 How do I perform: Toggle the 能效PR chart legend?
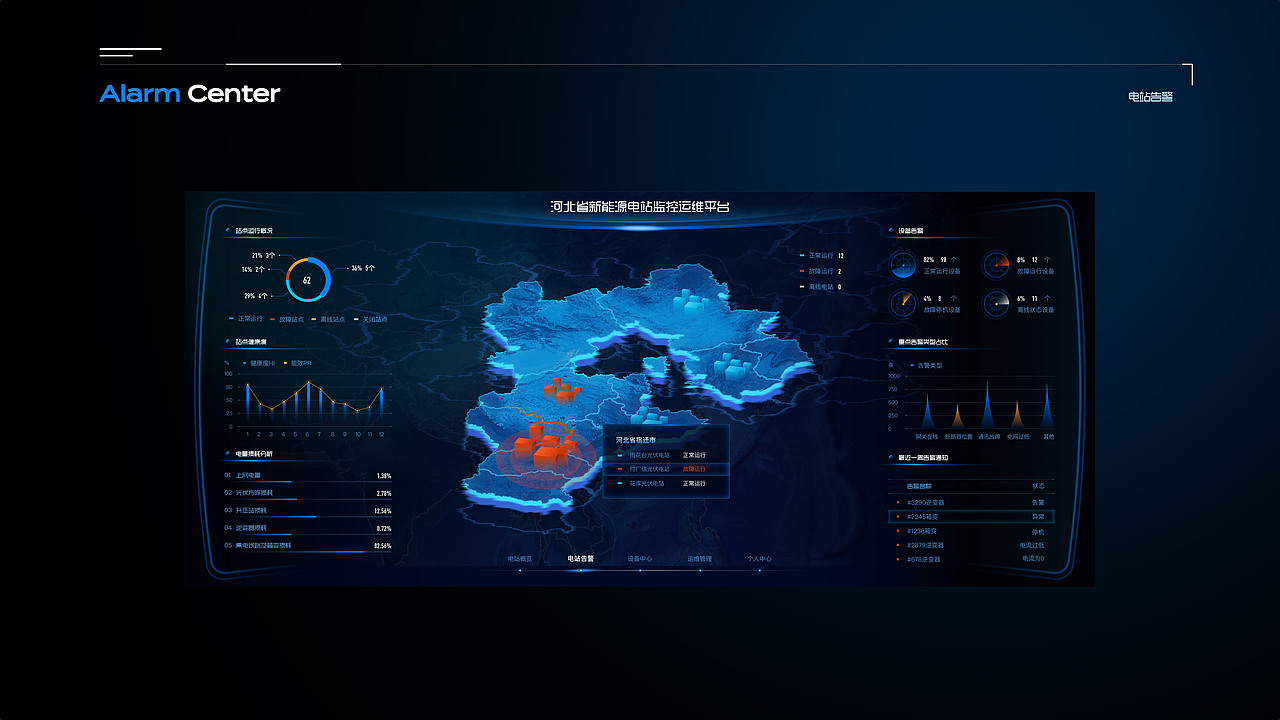pos(298,363)
